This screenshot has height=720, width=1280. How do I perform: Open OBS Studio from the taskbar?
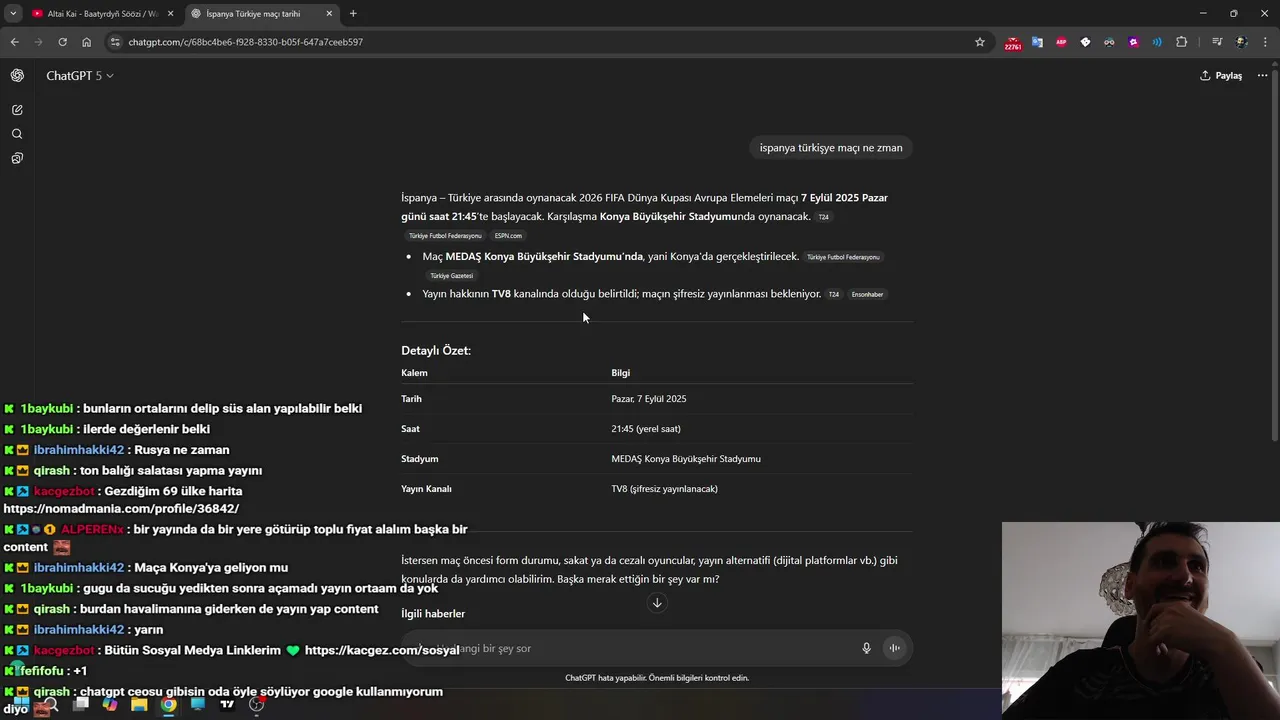[x=257, y=704]
